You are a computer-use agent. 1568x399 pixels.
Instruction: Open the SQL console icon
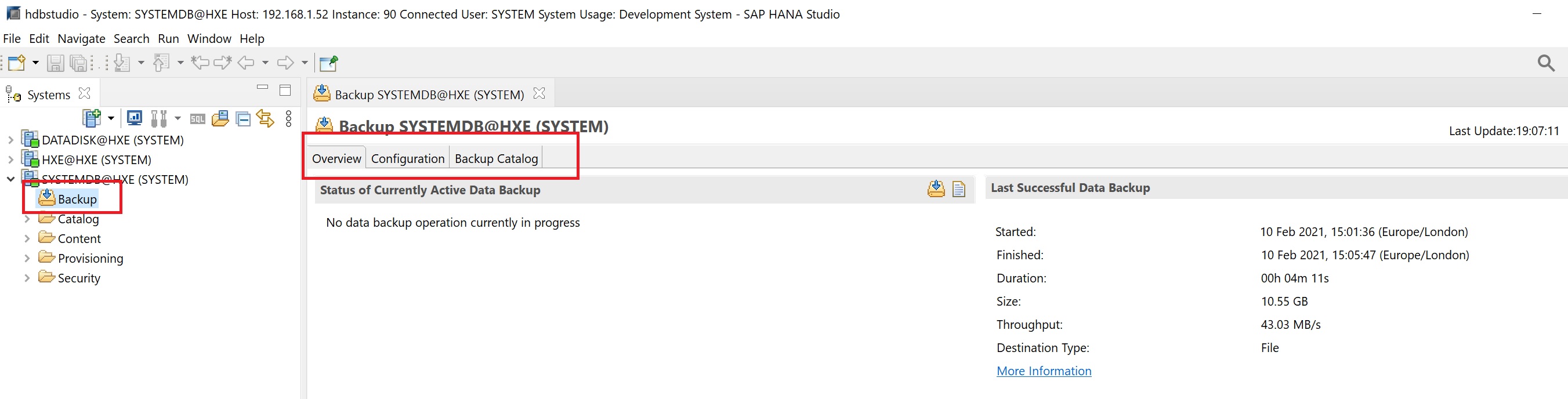tap(197, 119)
